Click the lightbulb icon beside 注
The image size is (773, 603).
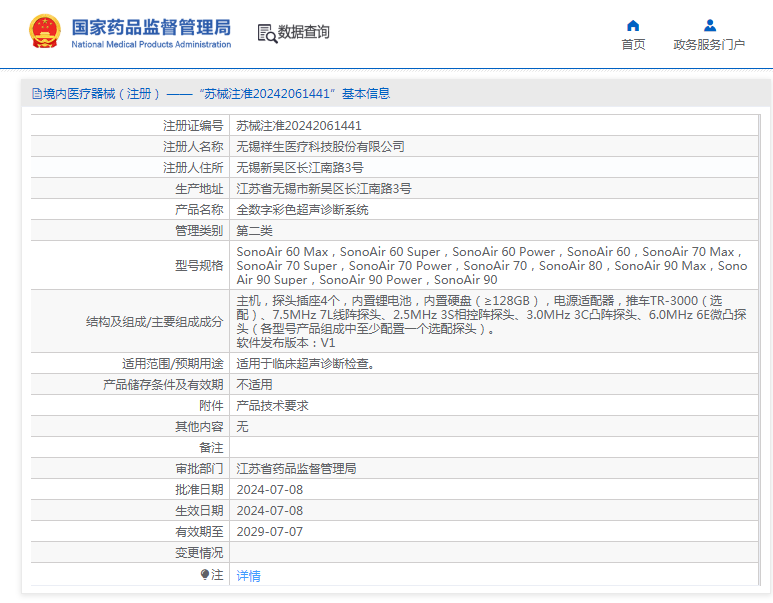click(206, 575)
